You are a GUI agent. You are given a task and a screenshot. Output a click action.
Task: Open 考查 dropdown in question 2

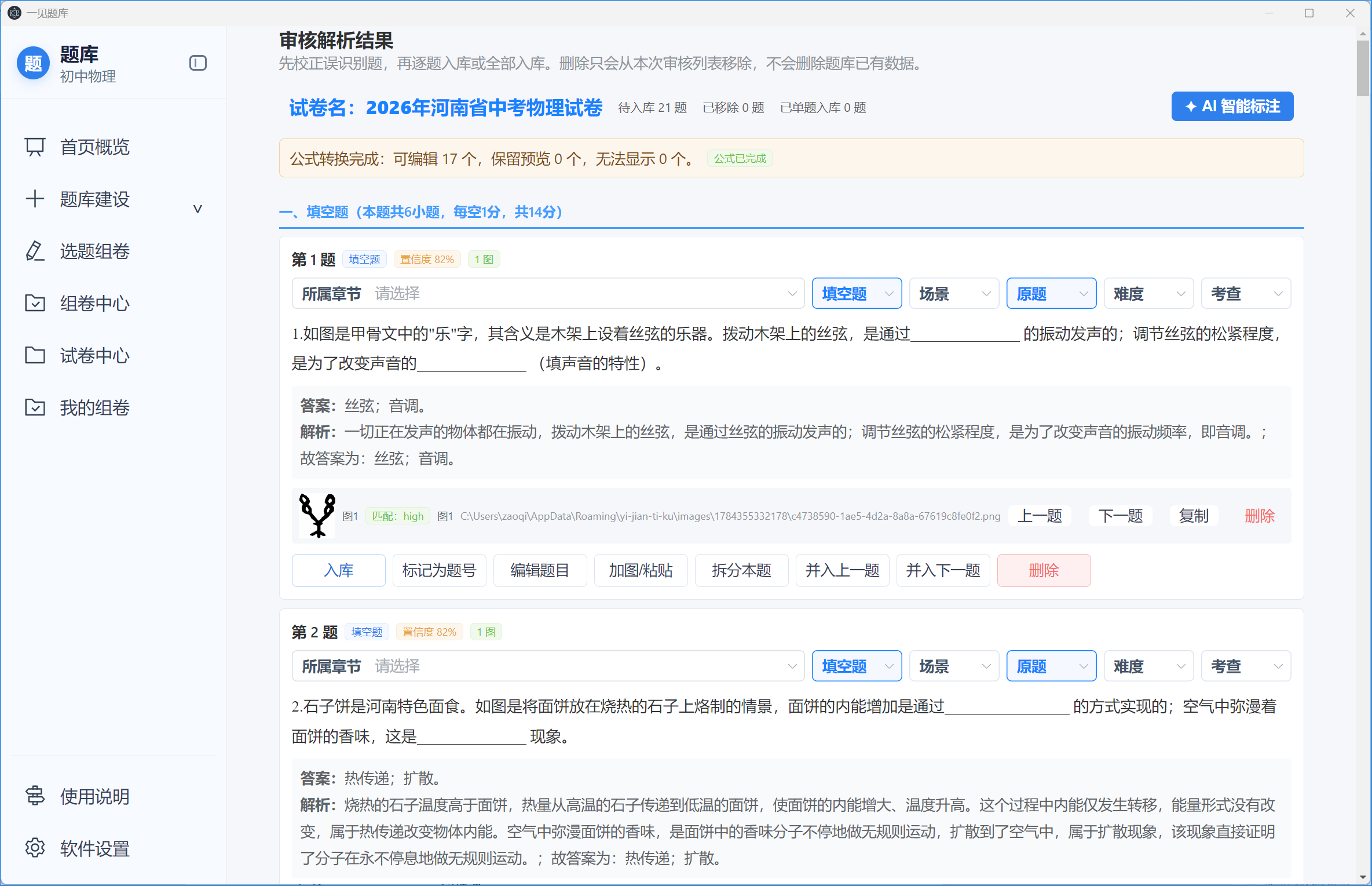[1246, 666]
